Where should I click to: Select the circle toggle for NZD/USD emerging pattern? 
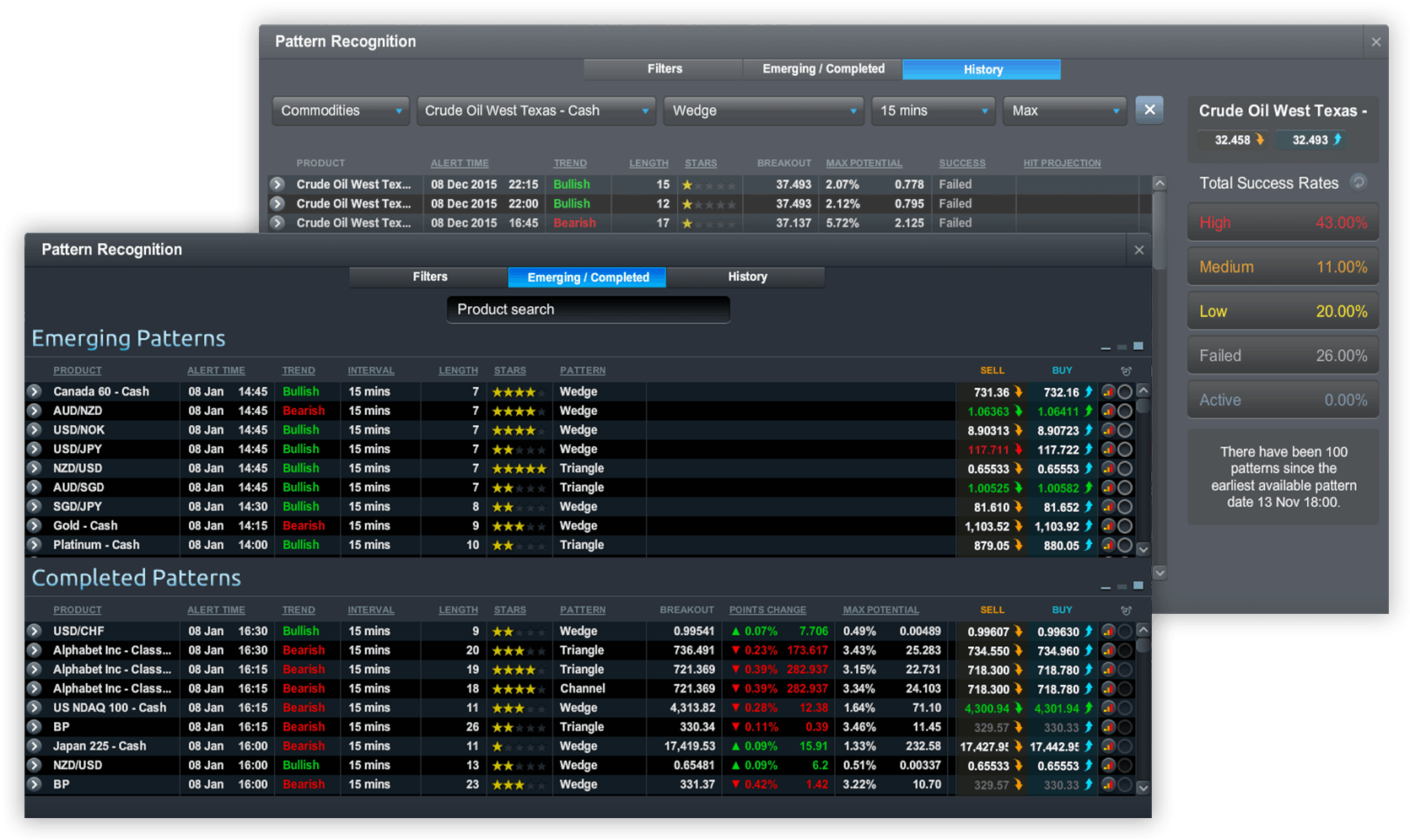[1126, 467]
